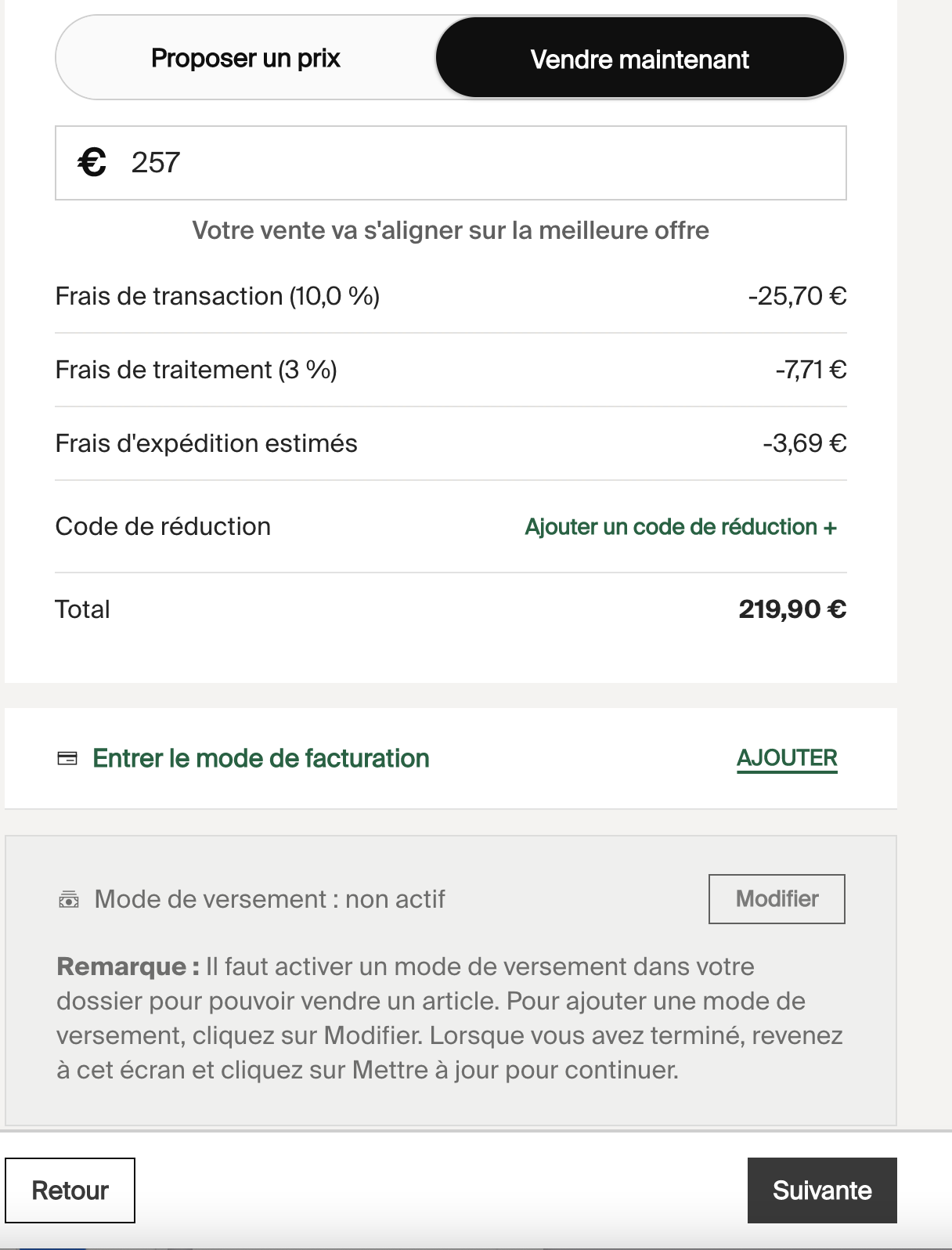Click the Frais de traitement row label
Screen dimensions: 952x1250
tap(197, 370)
